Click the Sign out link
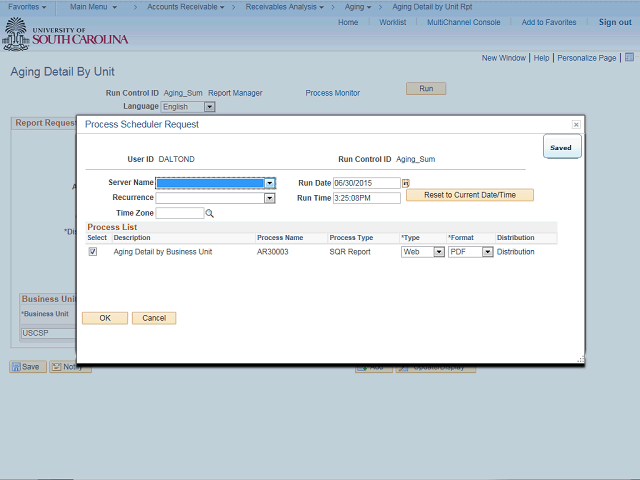640x480 pixels. [614, 22]
